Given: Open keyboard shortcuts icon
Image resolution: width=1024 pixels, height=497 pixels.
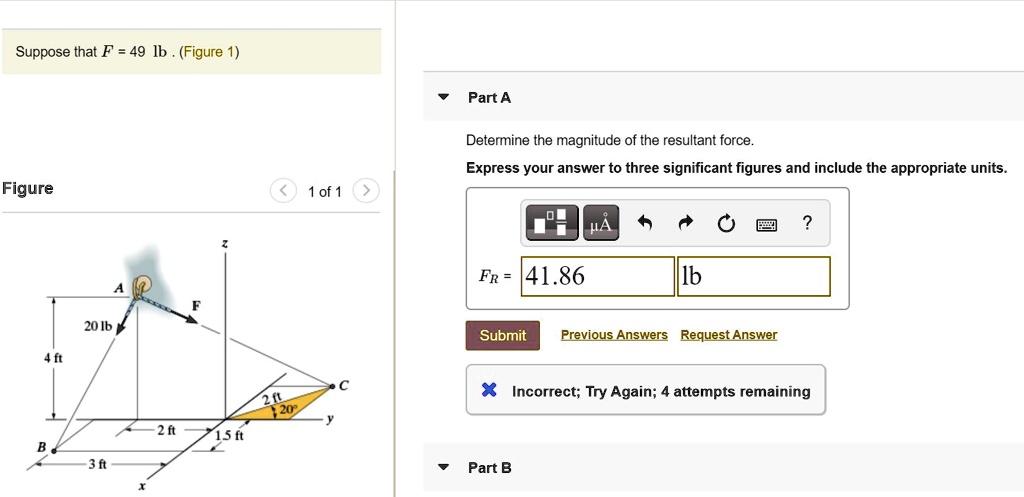Looking at the screenshot, I should [766, 224].
